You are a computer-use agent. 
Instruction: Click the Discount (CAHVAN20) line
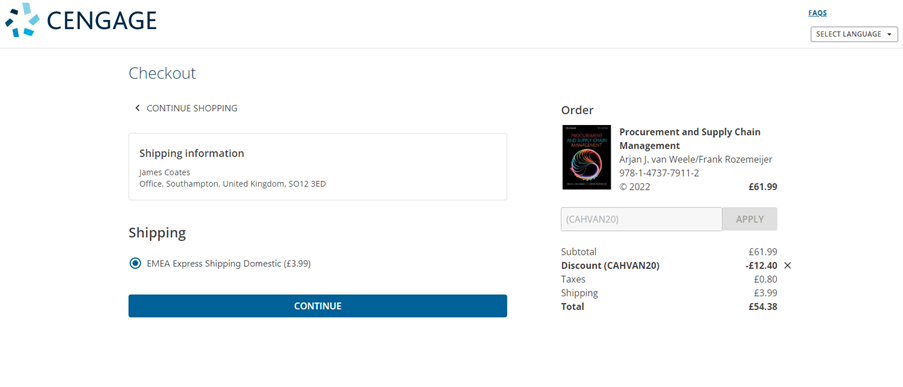coord(669,265)
